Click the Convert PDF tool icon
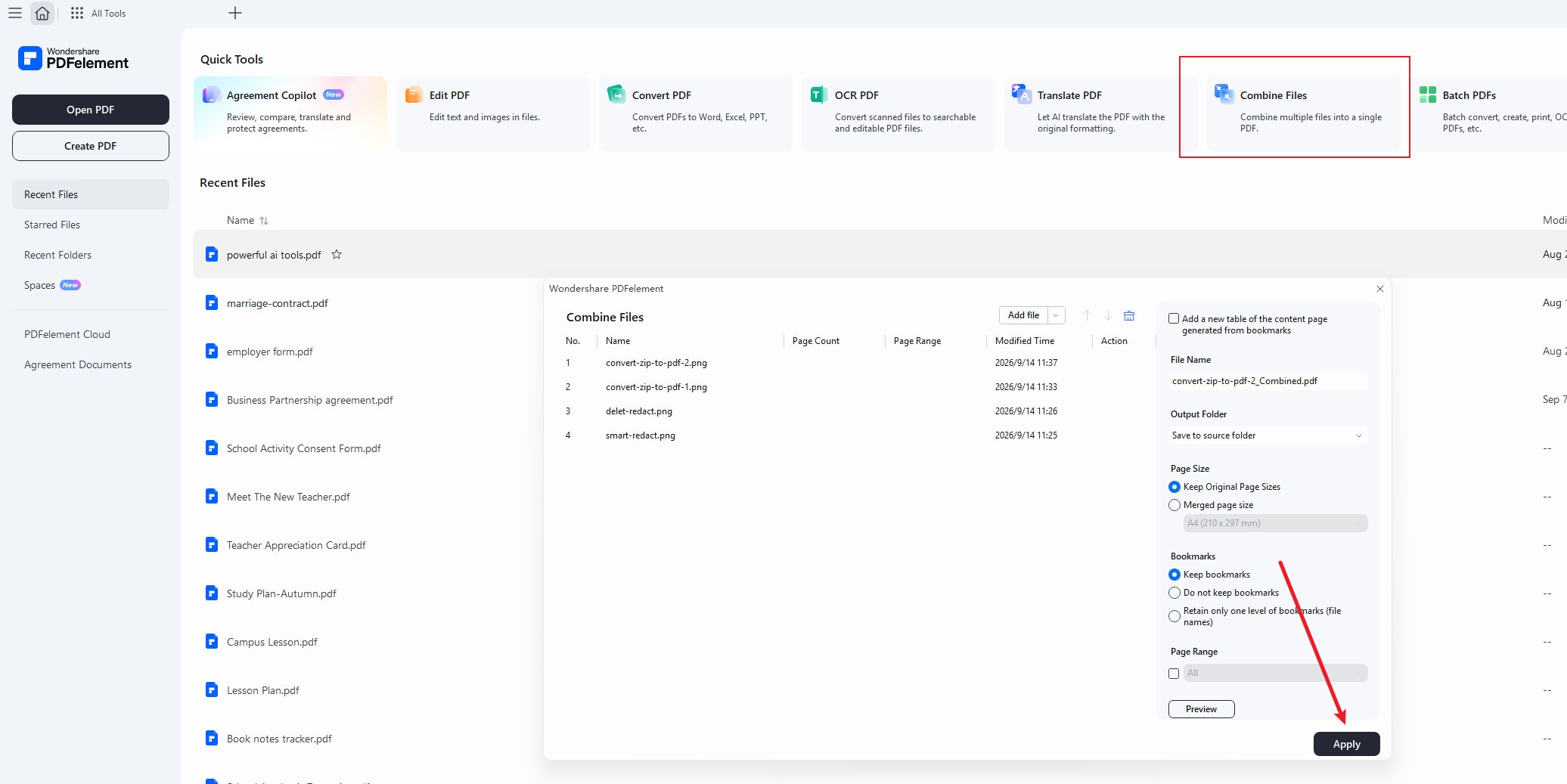The width and height of the screenshot is (1567, 784). (616, 95)
